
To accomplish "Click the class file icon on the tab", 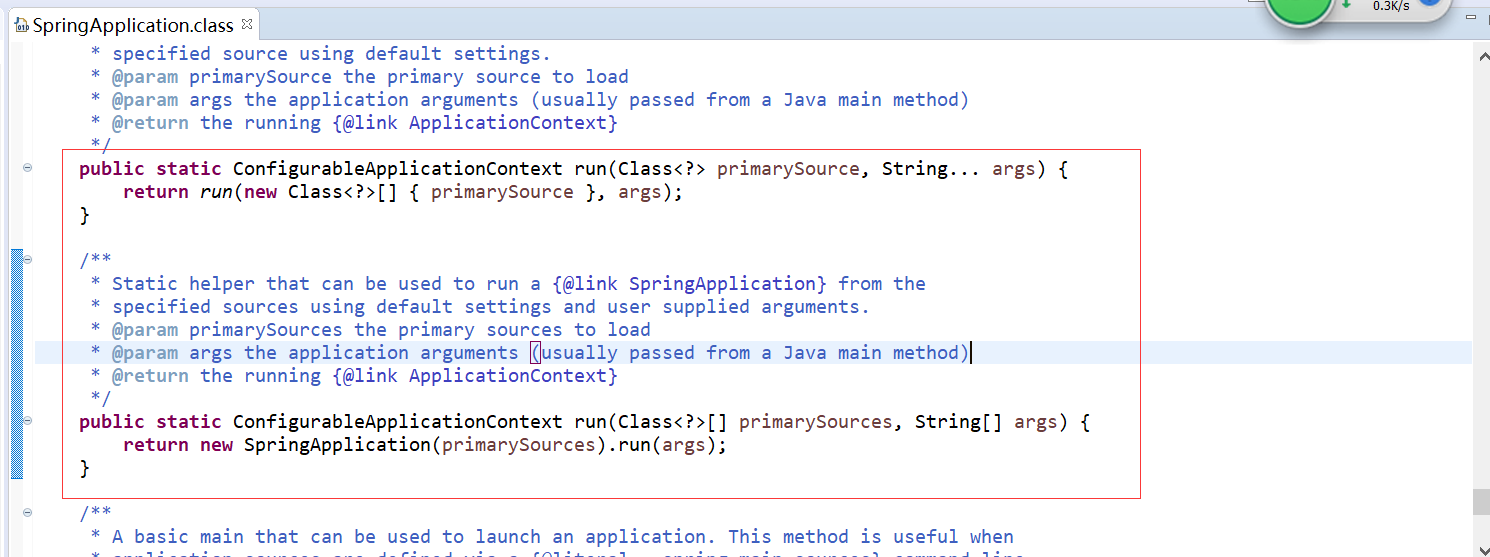I will click(x=21, y=26).
